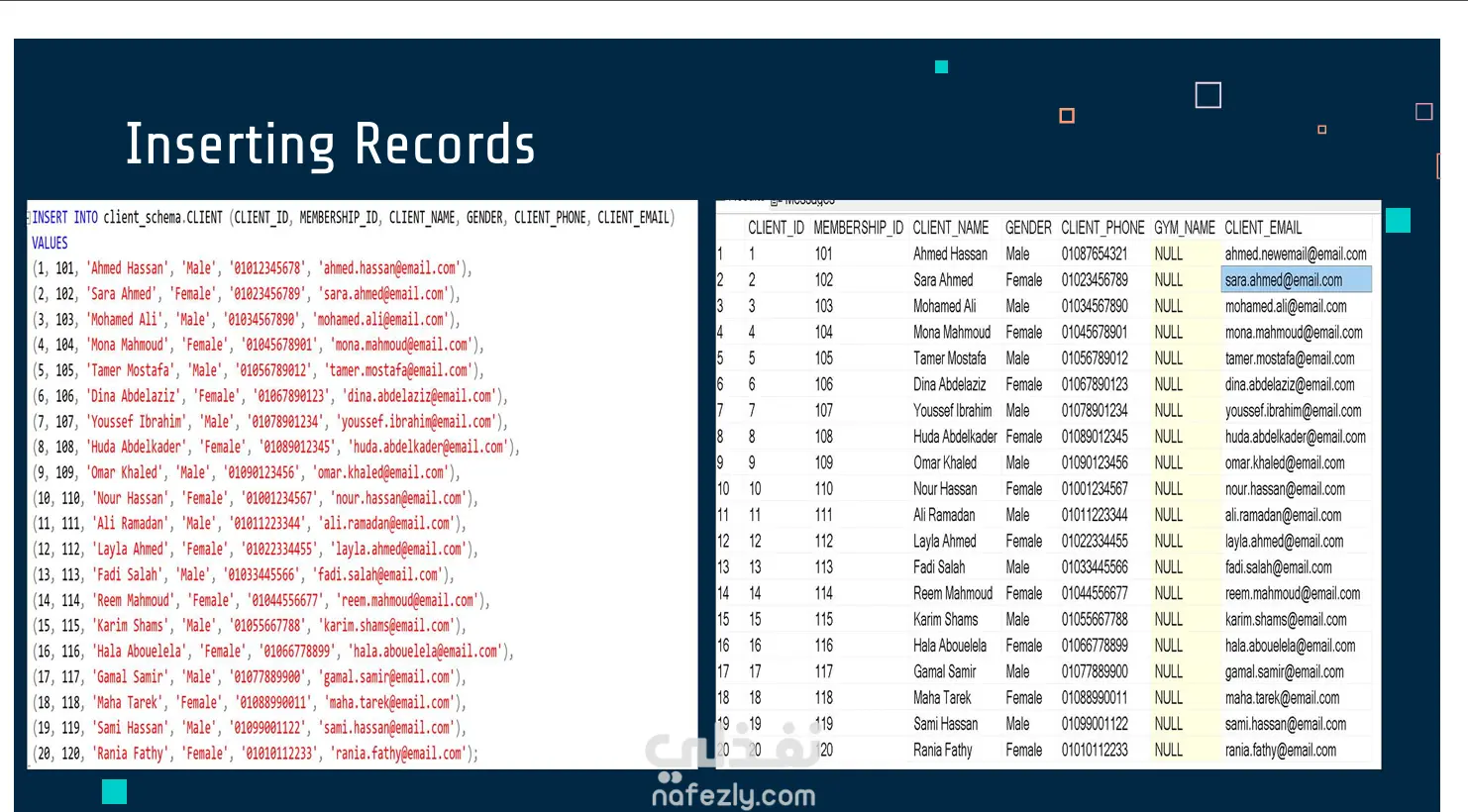Select the Female gender cell for Nour Hassan
This screenshot has width=1468, height=812.
tap(1024, 489)
